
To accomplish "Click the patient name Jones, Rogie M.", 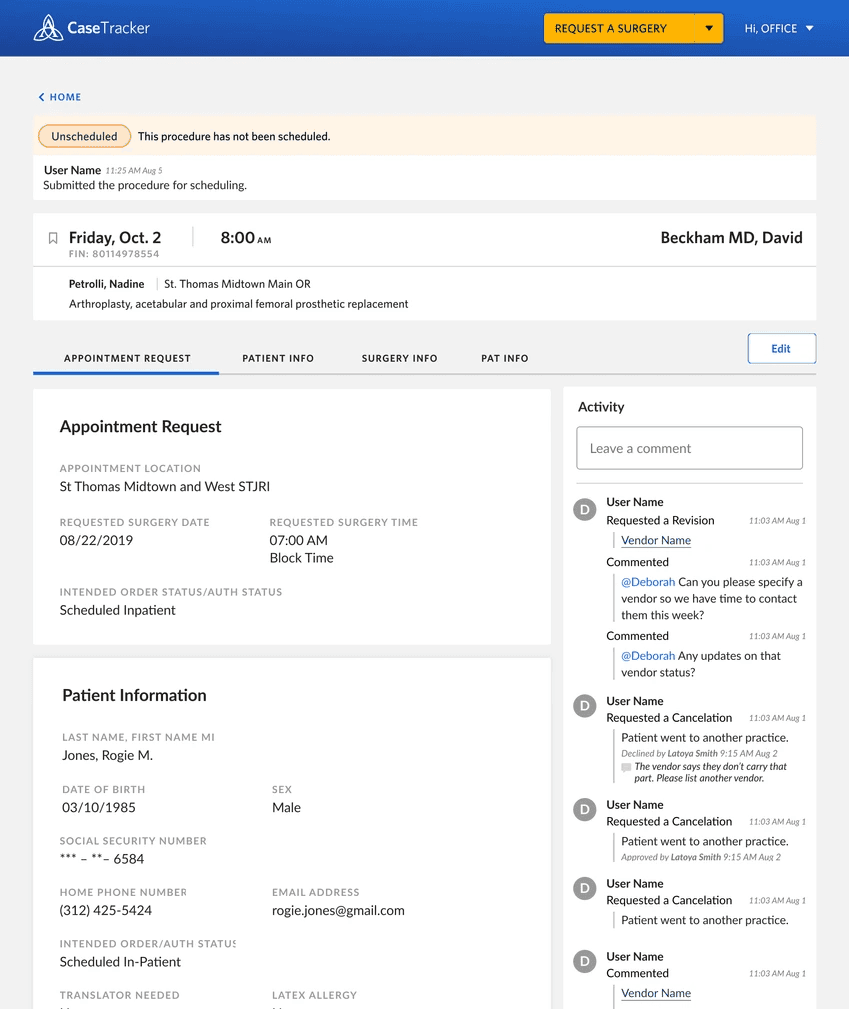I will 107,755.
